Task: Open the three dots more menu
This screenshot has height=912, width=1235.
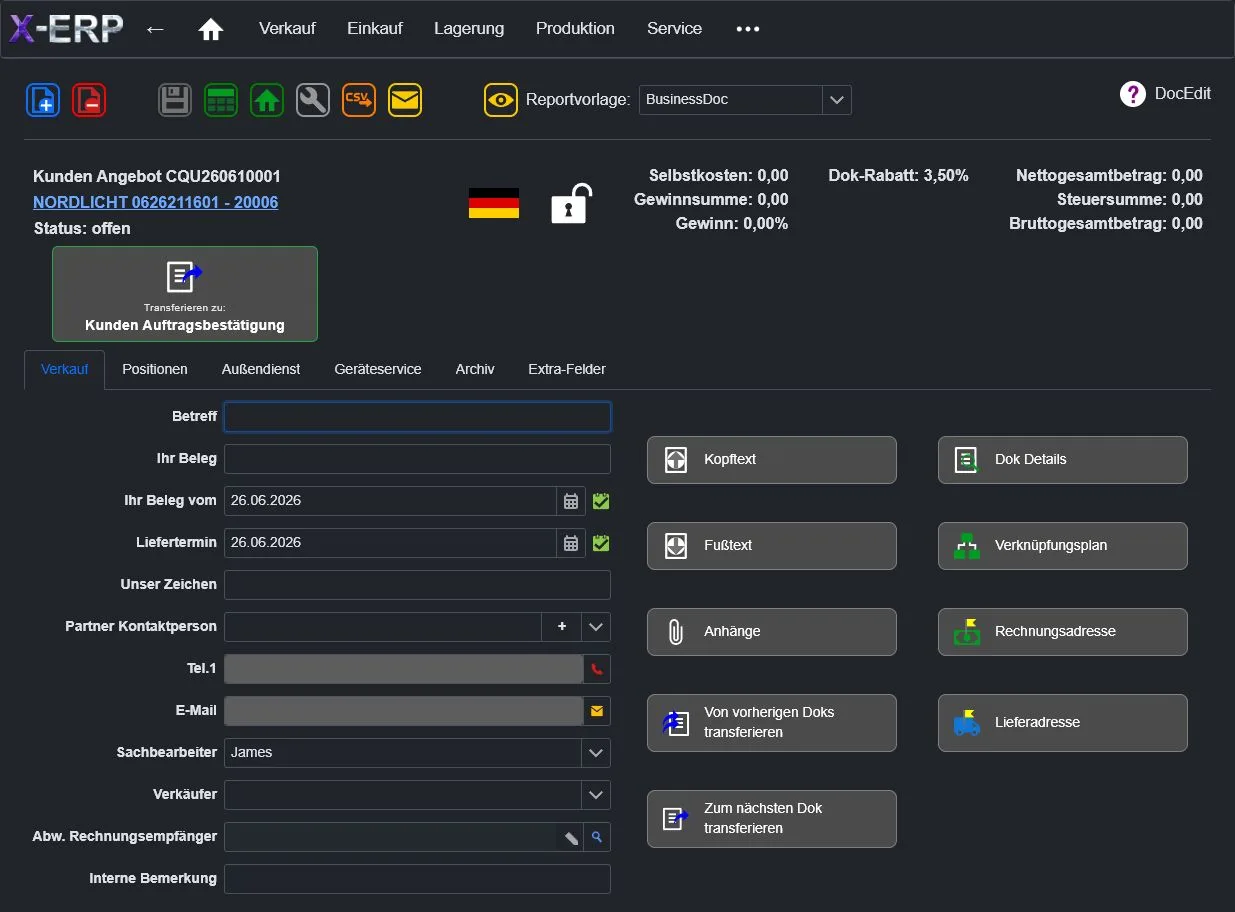Action: (x=748, y=29)
